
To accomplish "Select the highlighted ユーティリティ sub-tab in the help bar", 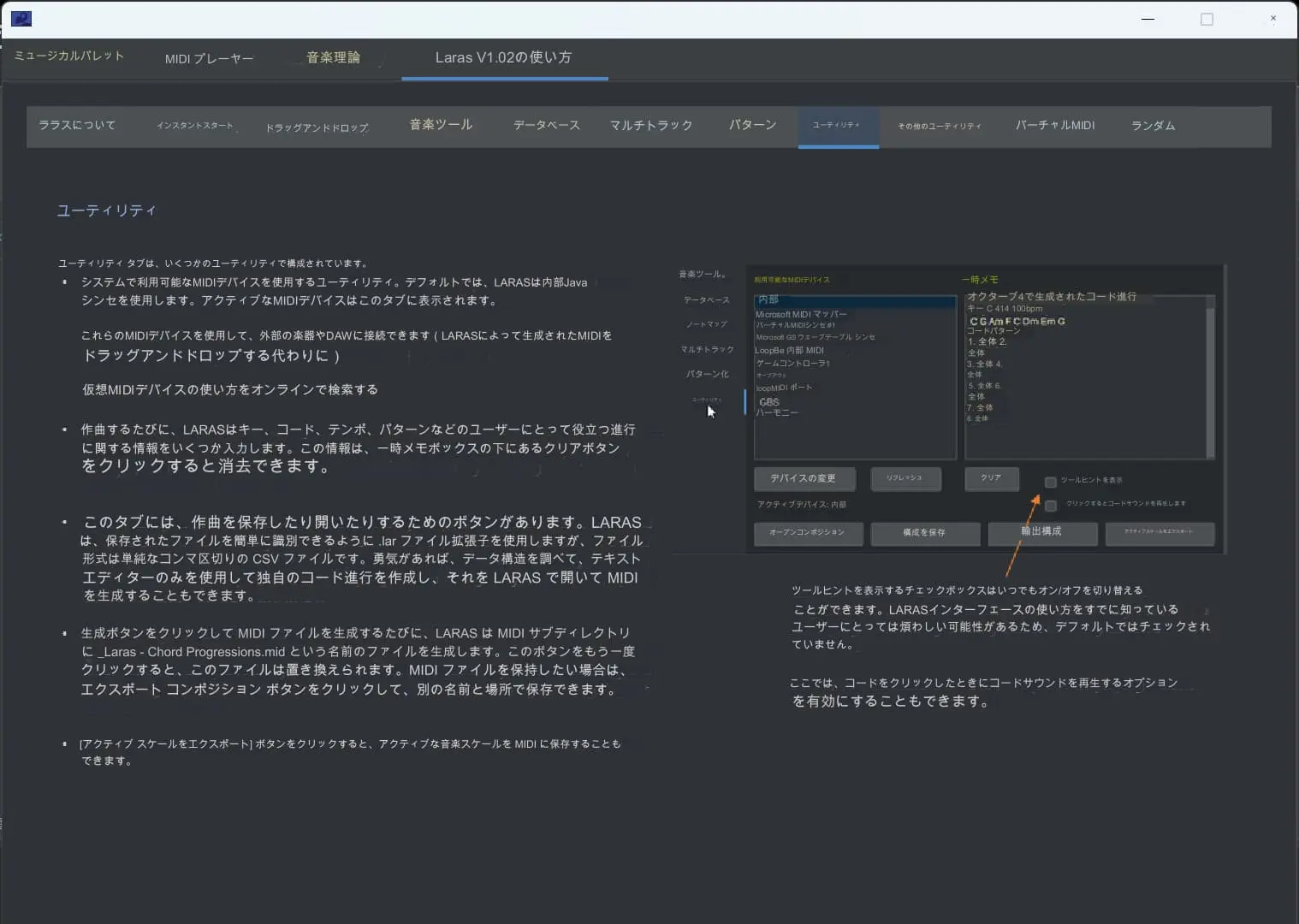I will pyautogui.click(x=838, y=126).
